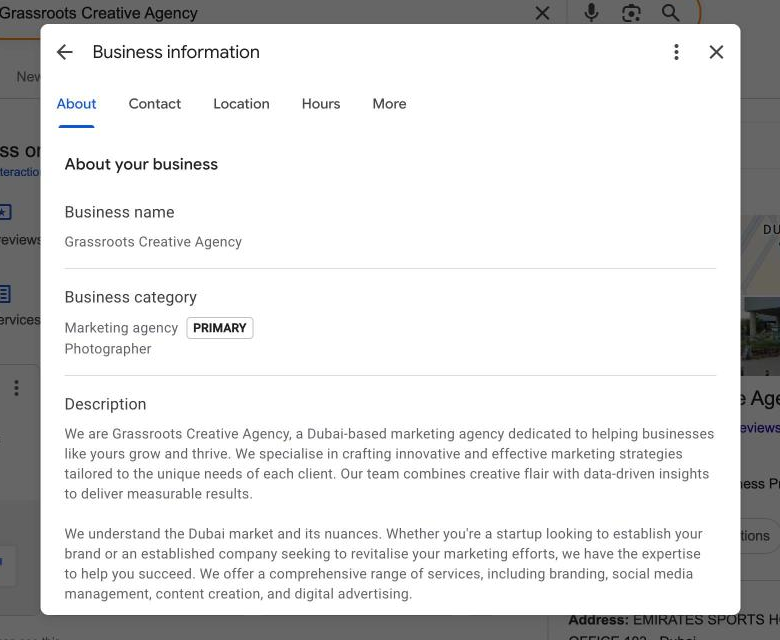Image resolution: width=780 pixels, height=640 pixels.
Task: Switch to the Contact tab
Action: click(x=155, y=103)
